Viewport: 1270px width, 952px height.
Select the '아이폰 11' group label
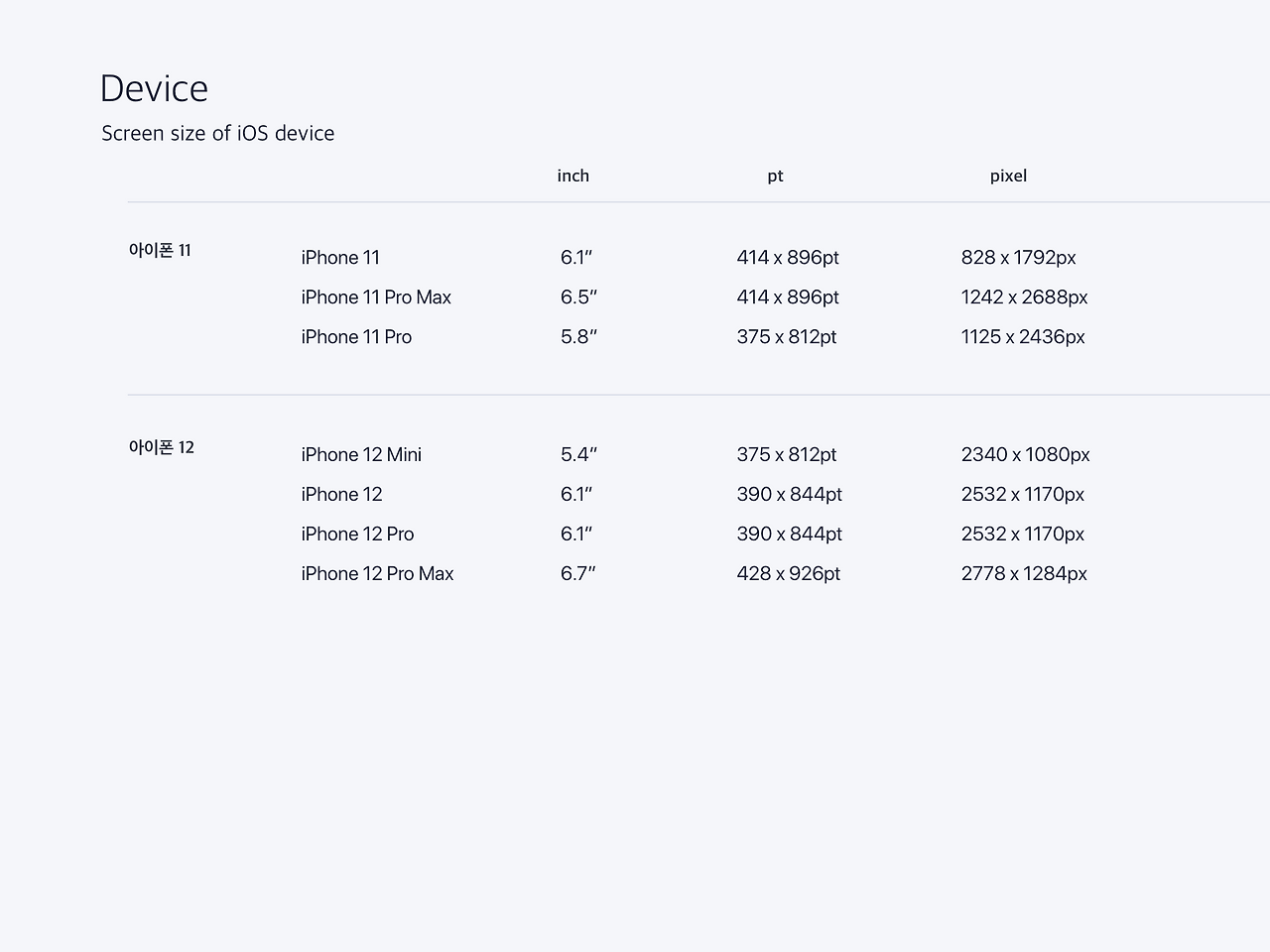tap(160, 250)
